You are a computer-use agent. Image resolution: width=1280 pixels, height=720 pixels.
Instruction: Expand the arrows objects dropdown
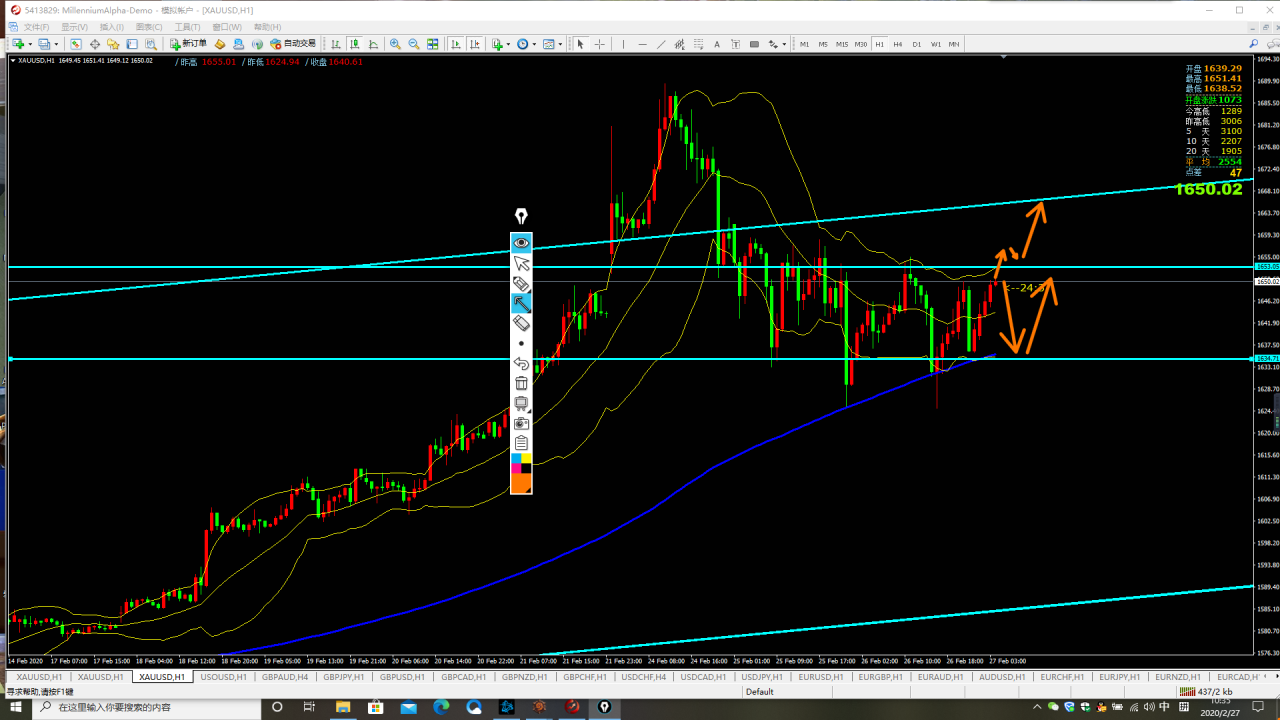pos(784,44)
